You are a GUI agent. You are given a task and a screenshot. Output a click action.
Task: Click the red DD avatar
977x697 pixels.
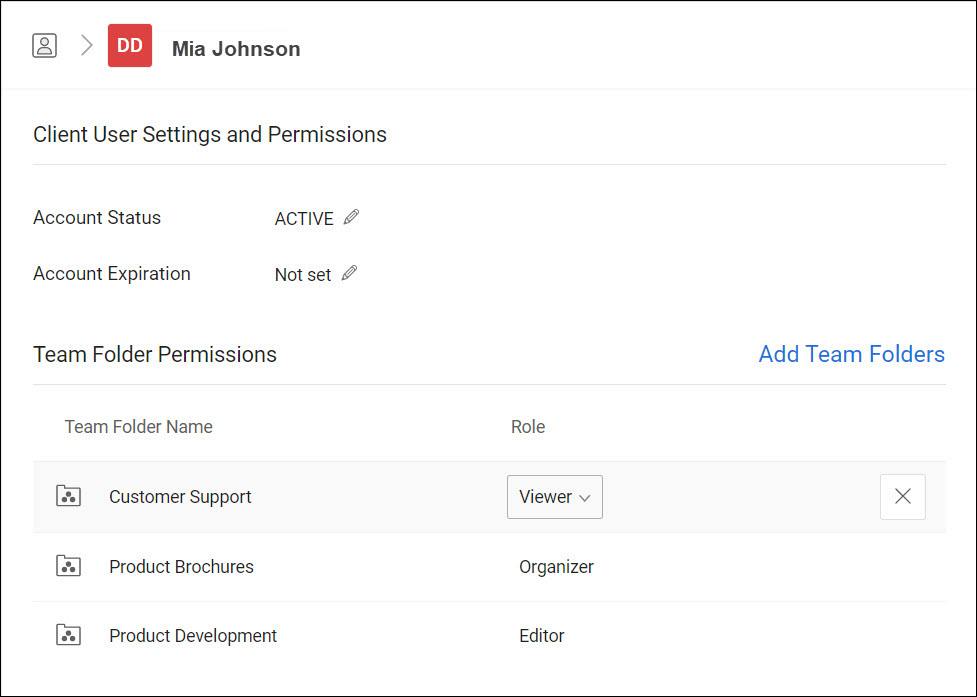point(130,46)
